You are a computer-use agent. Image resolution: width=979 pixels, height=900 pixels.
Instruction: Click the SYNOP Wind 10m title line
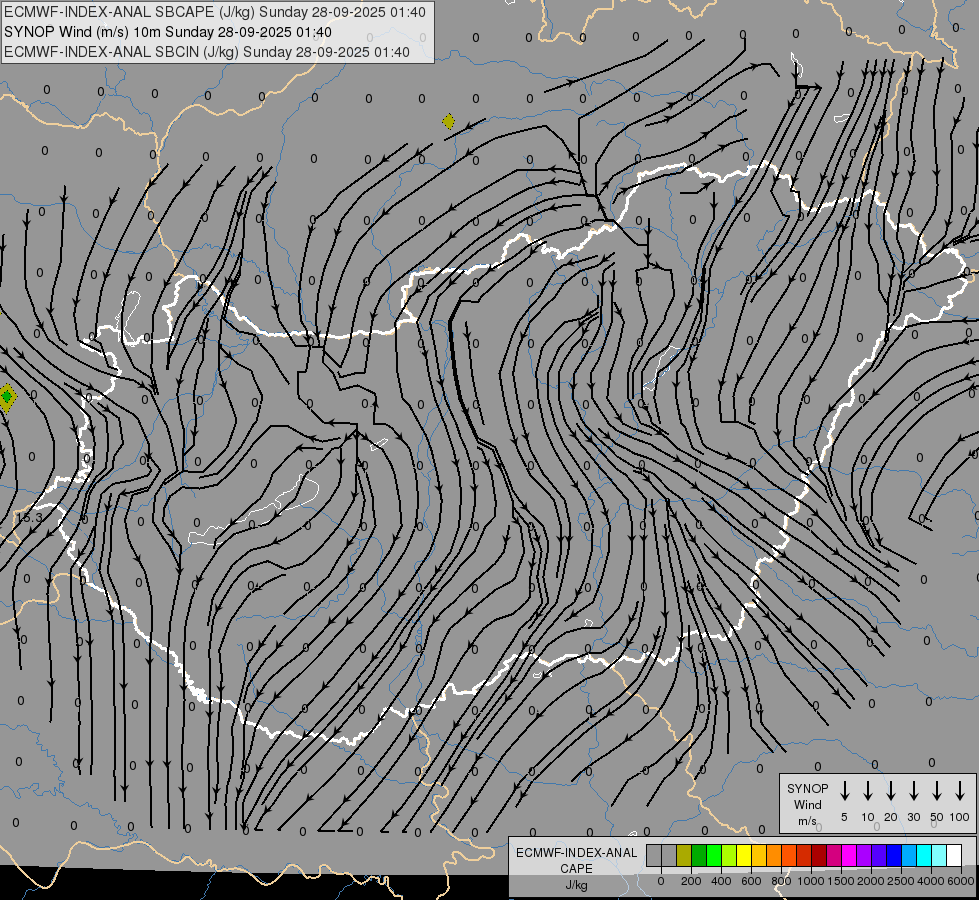click(167, 32)
